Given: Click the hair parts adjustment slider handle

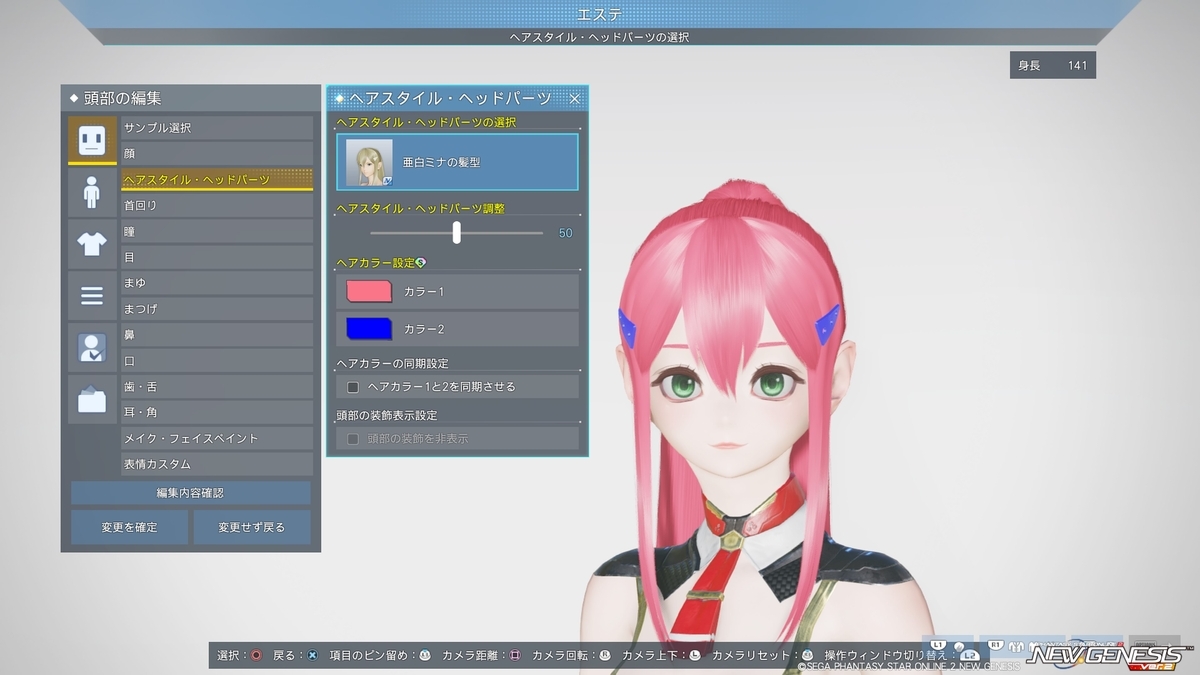Looking at the screenshot, I should coord(457,232).
